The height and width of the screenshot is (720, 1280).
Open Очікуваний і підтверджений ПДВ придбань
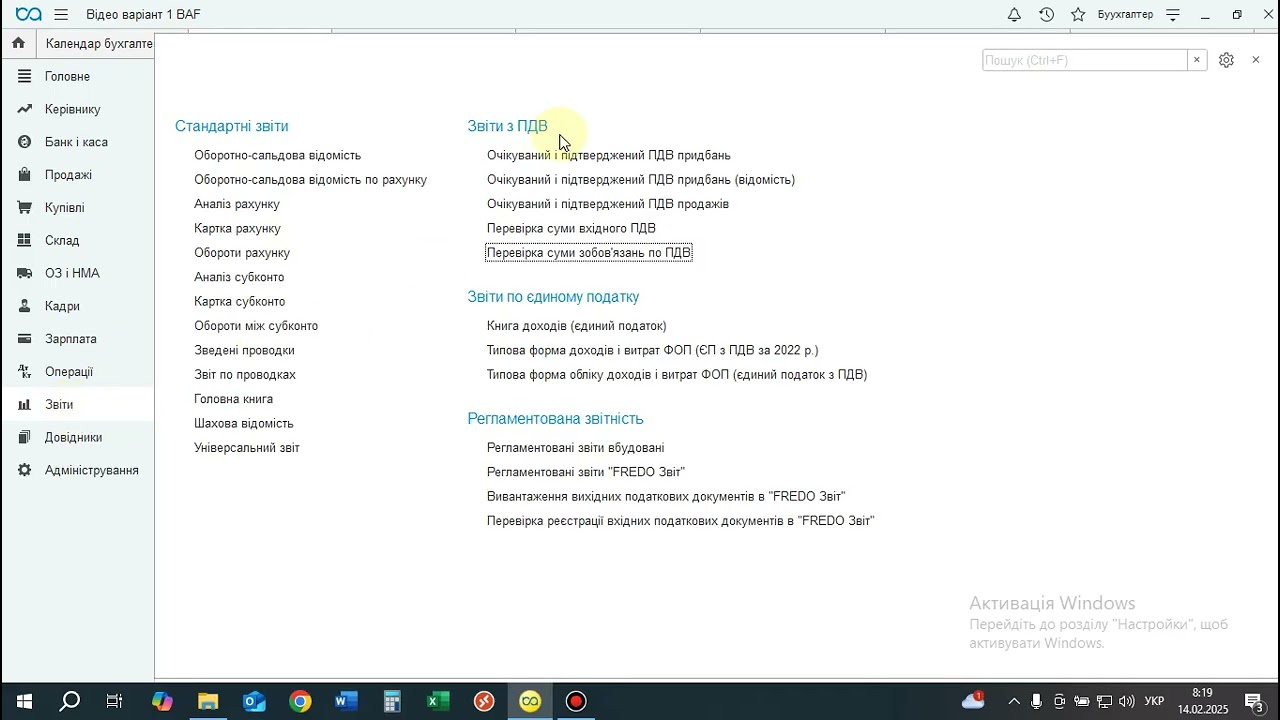609,155
